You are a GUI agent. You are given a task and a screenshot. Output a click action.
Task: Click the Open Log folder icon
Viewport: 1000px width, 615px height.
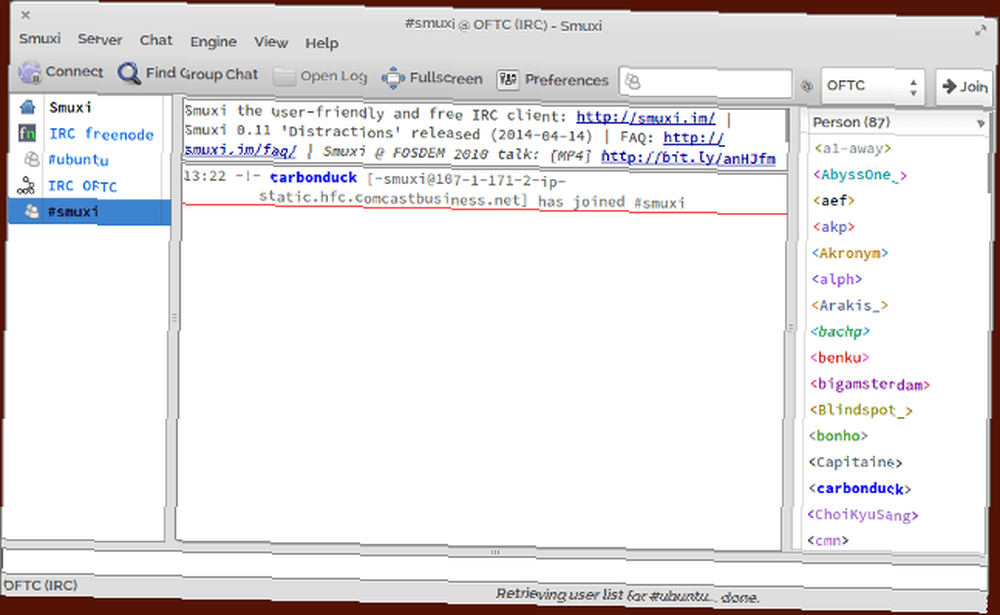284,77
